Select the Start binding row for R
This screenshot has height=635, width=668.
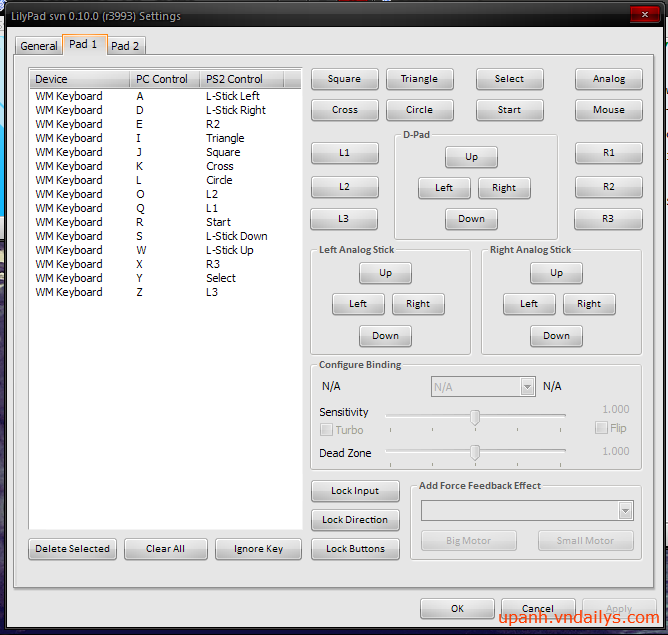coord(165,222)
